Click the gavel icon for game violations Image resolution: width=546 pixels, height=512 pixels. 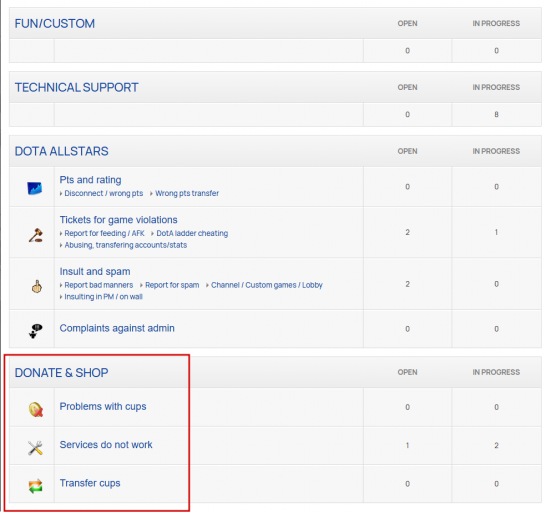coord(36,235)
